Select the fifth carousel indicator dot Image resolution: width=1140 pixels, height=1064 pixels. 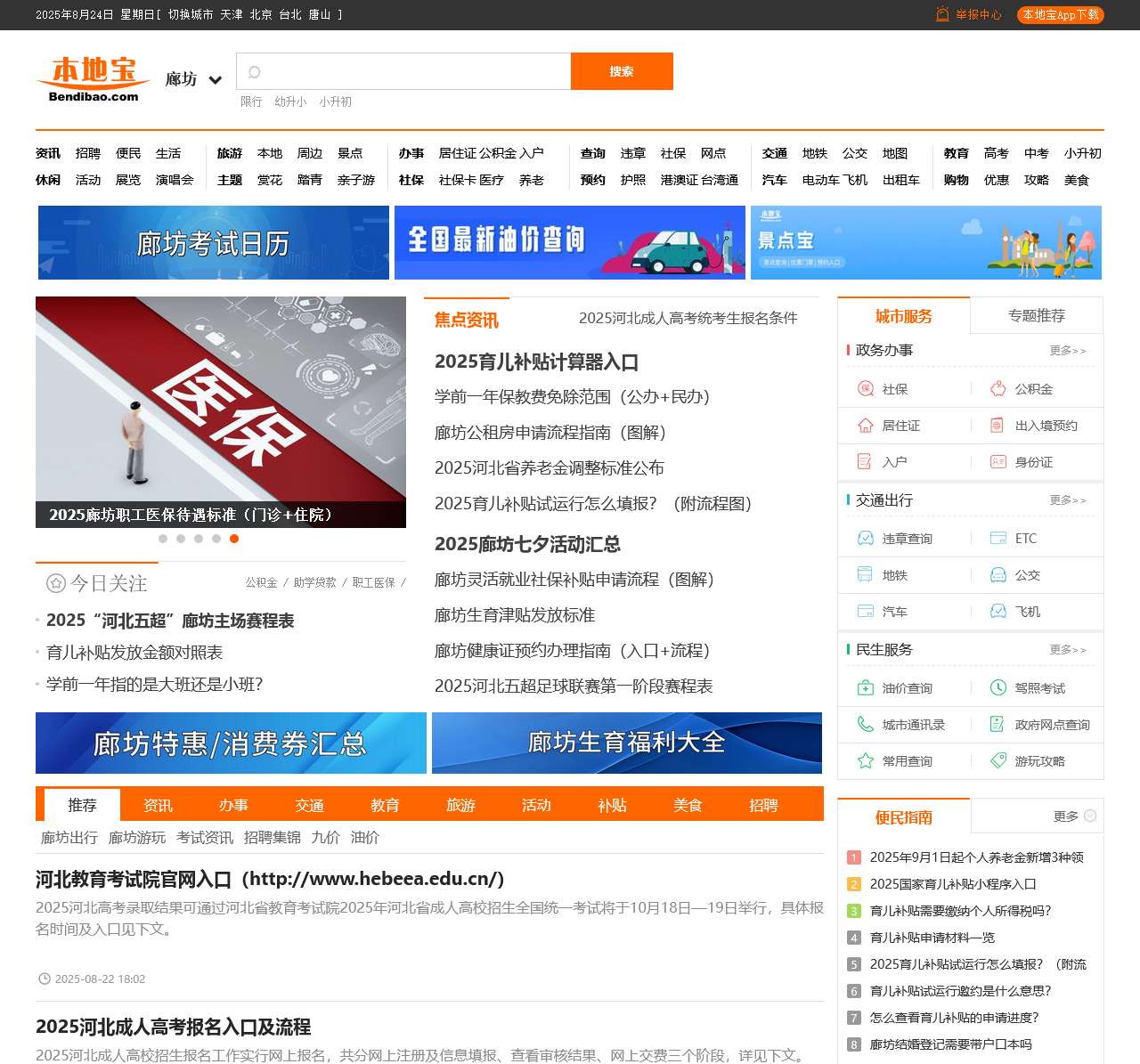234,539
